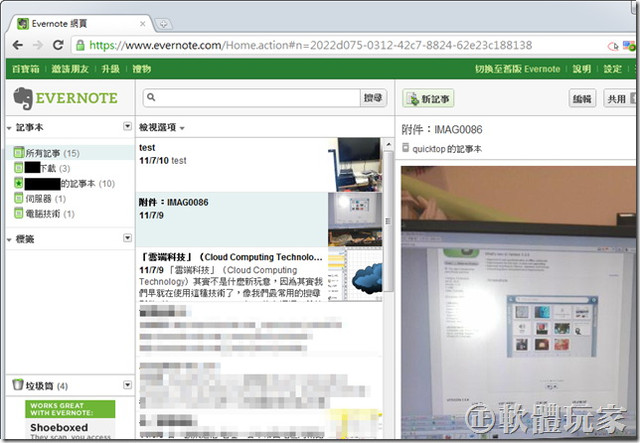The height and width of the screenshot is (443, 640).
Task: Open the 設定 settings link
Action: coord(613,69)
